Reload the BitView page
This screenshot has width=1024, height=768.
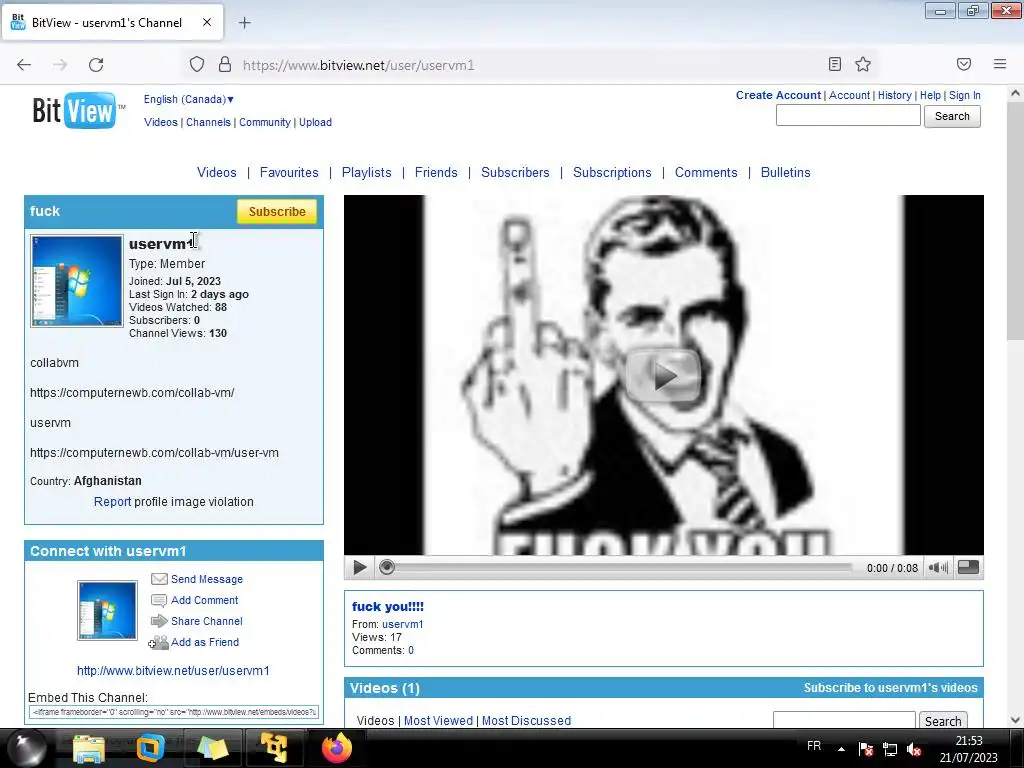coord(96,65)
